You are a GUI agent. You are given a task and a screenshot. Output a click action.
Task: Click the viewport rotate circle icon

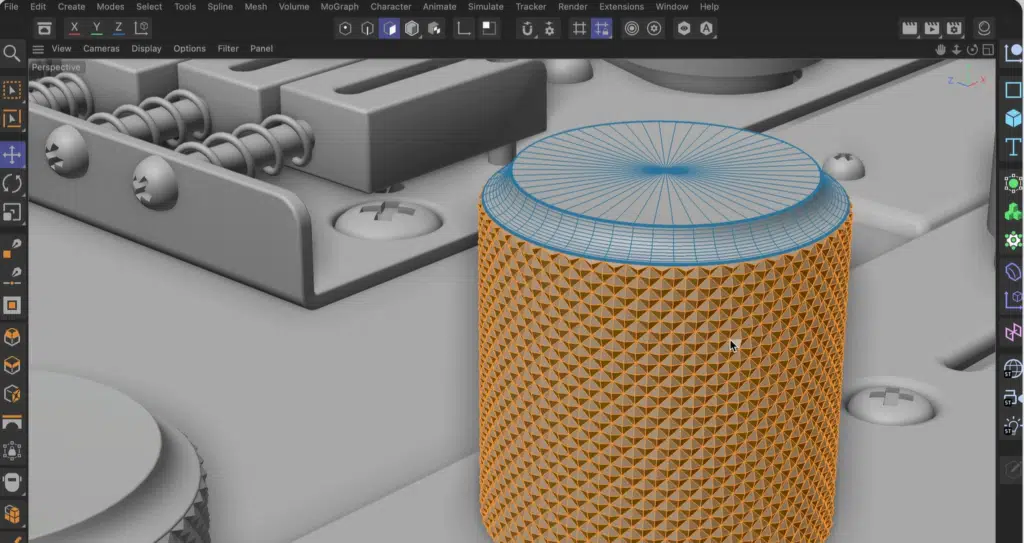point(972,50)
